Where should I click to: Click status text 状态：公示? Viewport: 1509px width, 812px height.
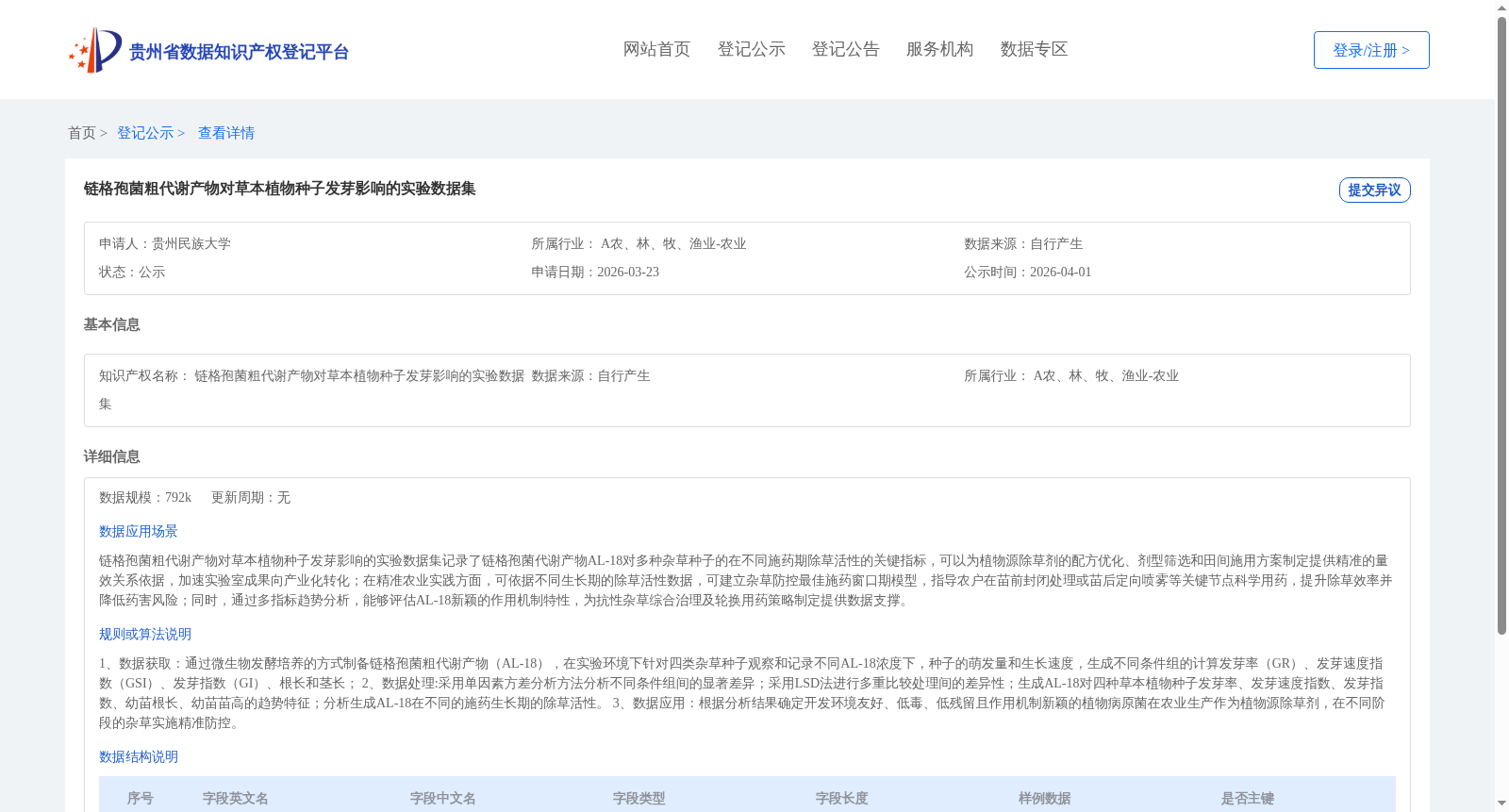132,272
